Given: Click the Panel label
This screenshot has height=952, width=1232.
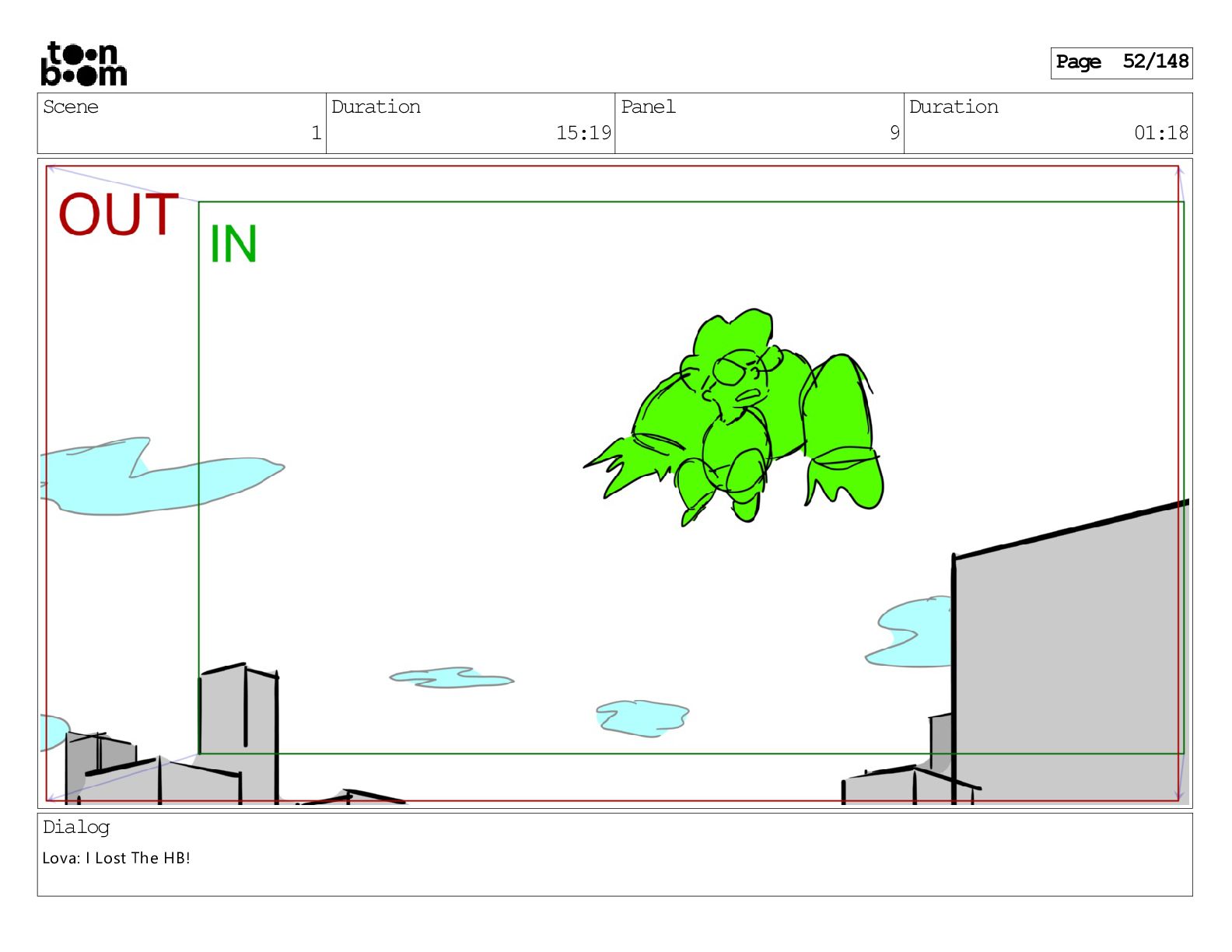Looking at the screenshot, I should [648, 107].
